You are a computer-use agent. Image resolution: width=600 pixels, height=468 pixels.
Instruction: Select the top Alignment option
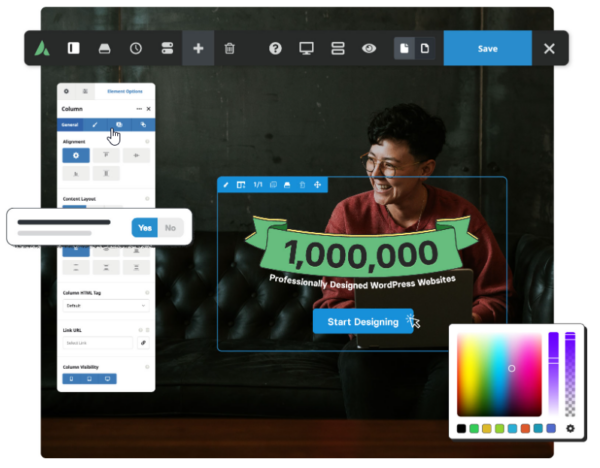coord(106,155)
